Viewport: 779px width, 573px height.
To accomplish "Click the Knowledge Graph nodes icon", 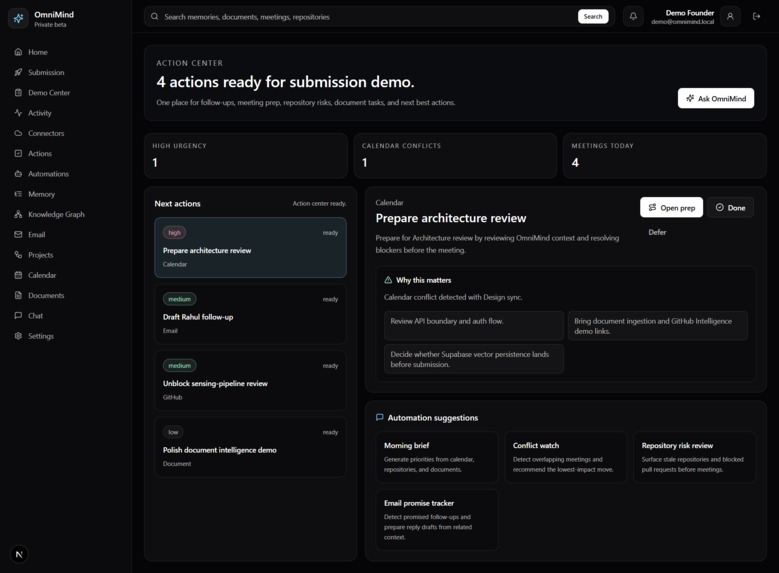I will (18, 214).
